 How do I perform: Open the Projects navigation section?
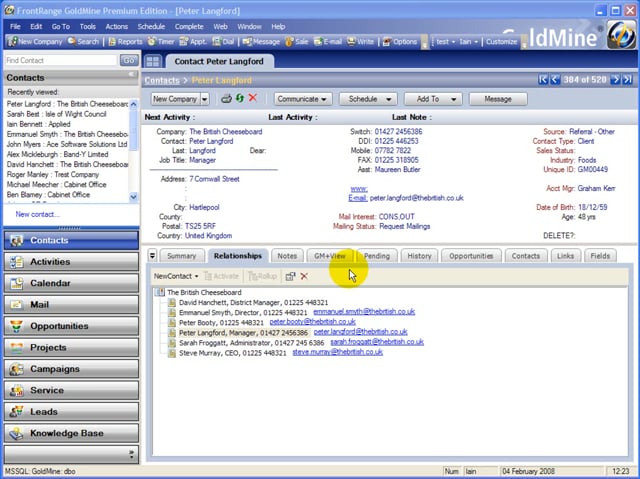tap(71, 347)
